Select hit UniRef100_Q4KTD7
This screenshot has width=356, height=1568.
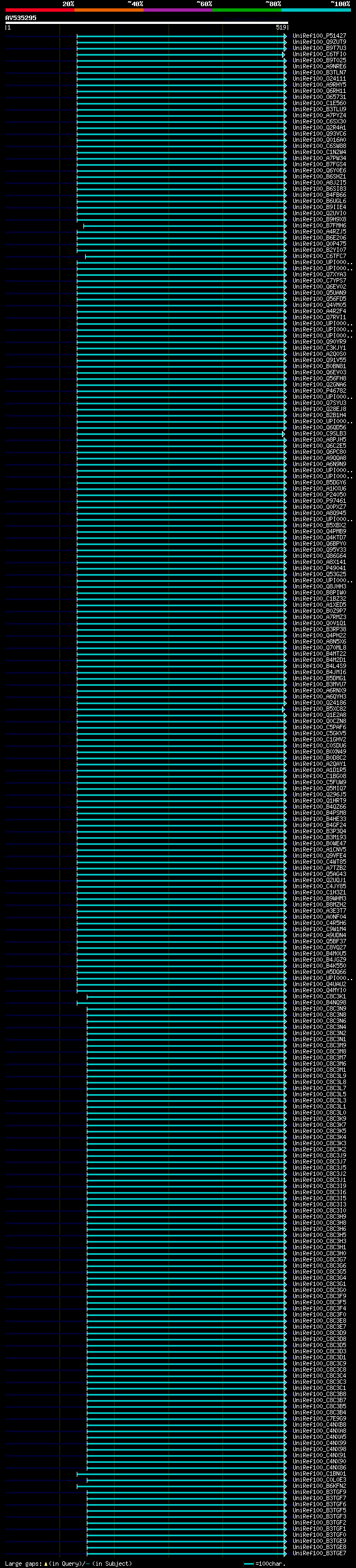[319, 537]
